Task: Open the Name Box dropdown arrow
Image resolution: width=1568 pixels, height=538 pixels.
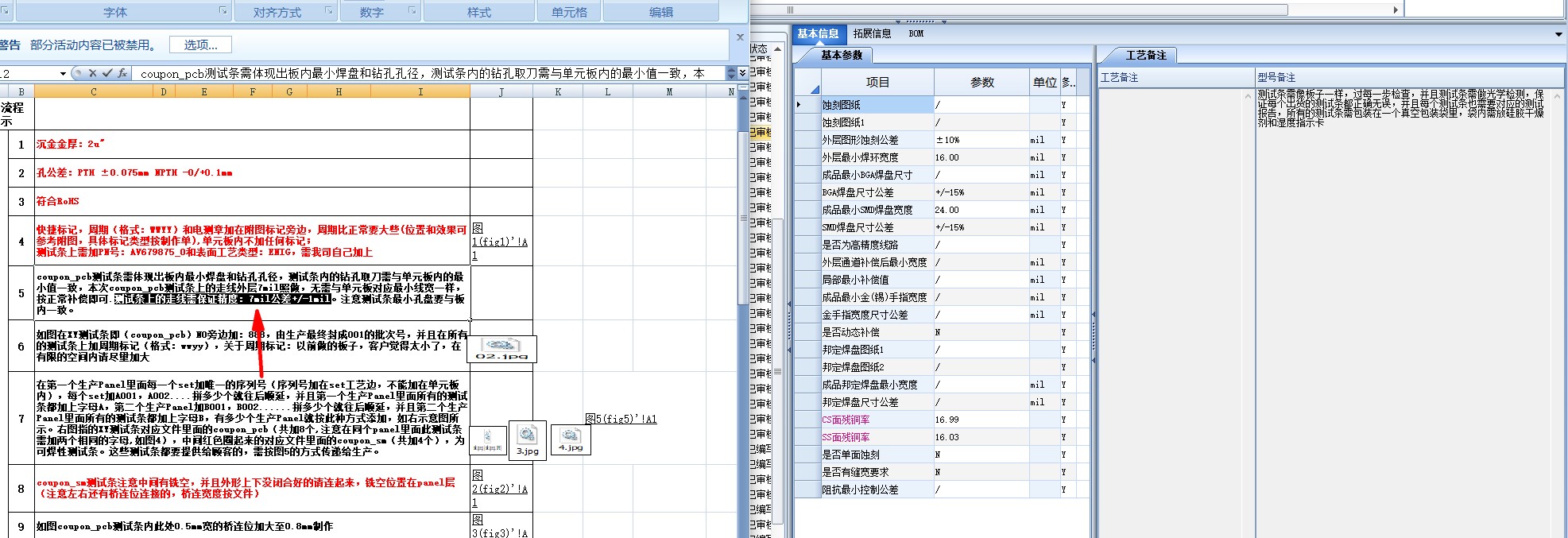Action: [x=63, y=73]
